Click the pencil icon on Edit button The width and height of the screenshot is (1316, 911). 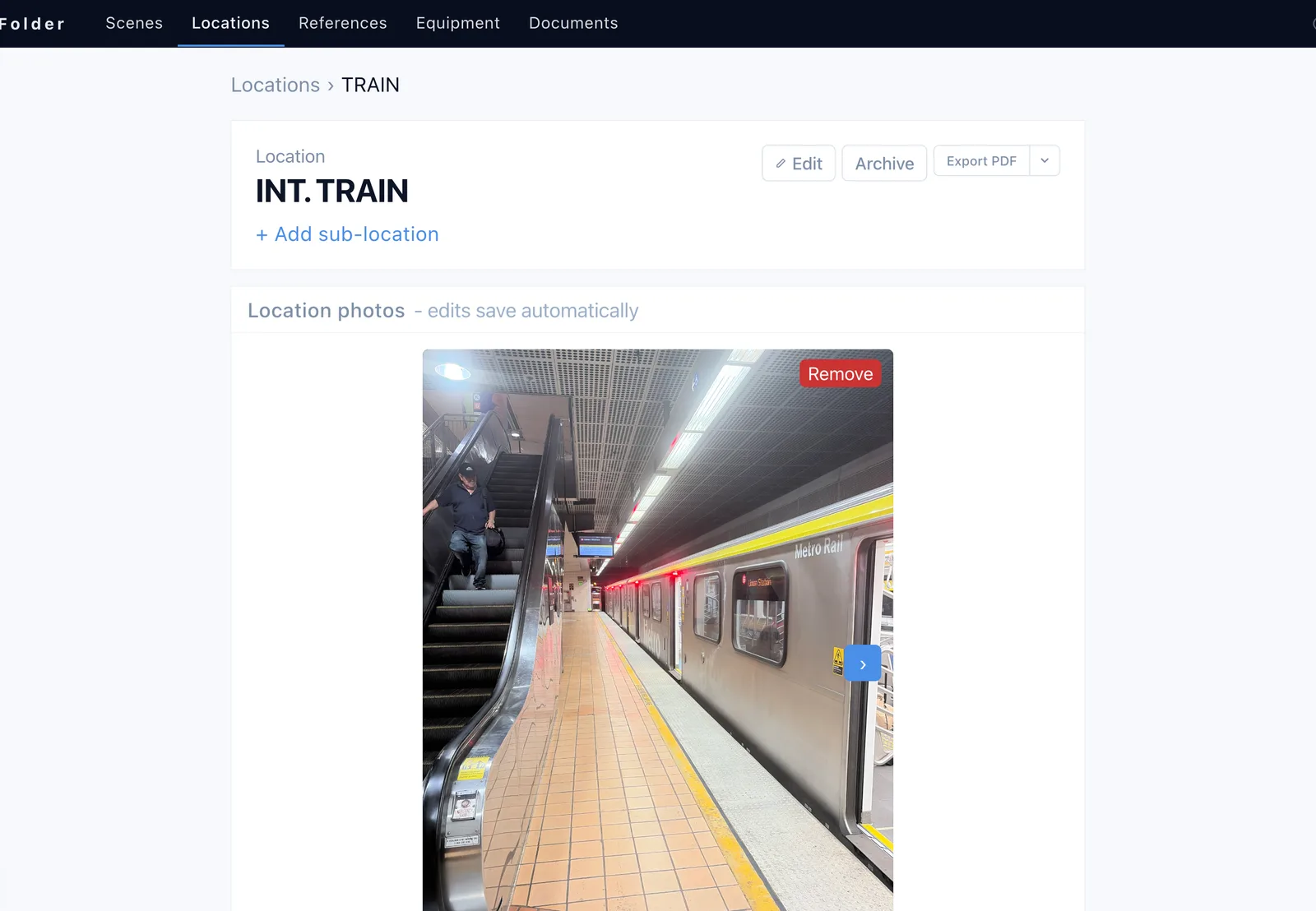click(781, 164)
